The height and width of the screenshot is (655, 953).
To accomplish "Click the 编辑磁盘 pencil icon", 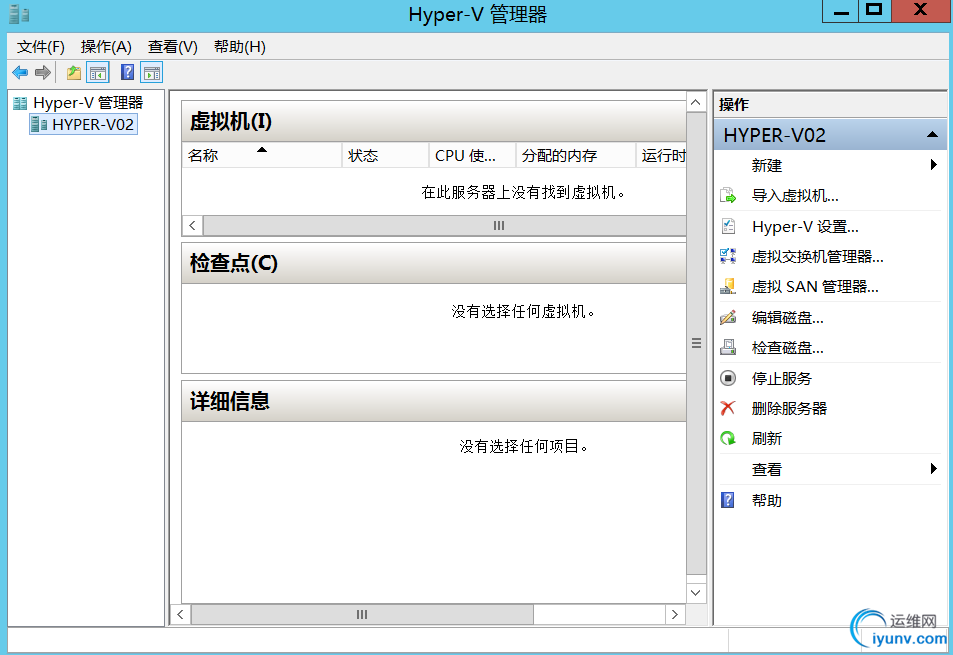I will [728, 317].
